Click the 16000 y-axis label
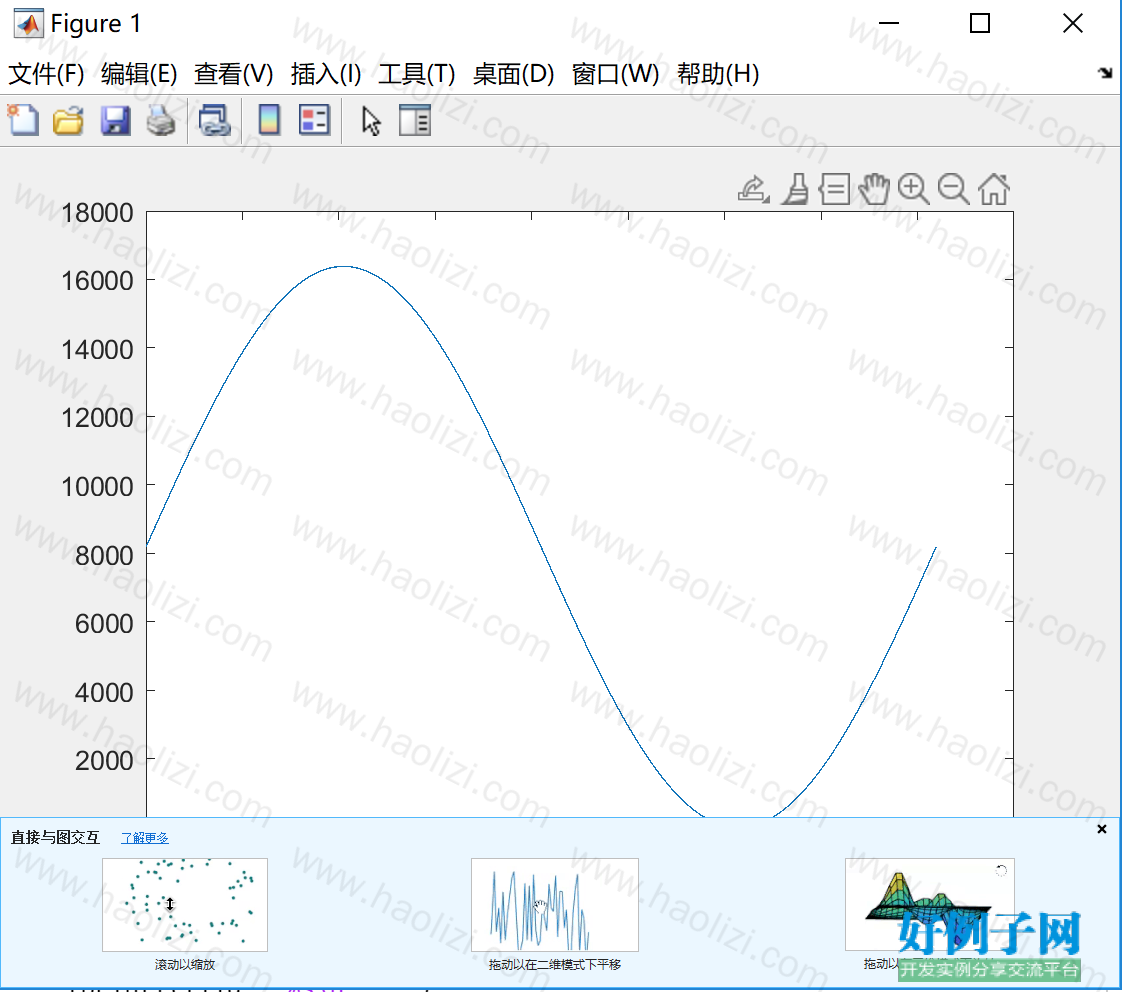 coord(97,281)
